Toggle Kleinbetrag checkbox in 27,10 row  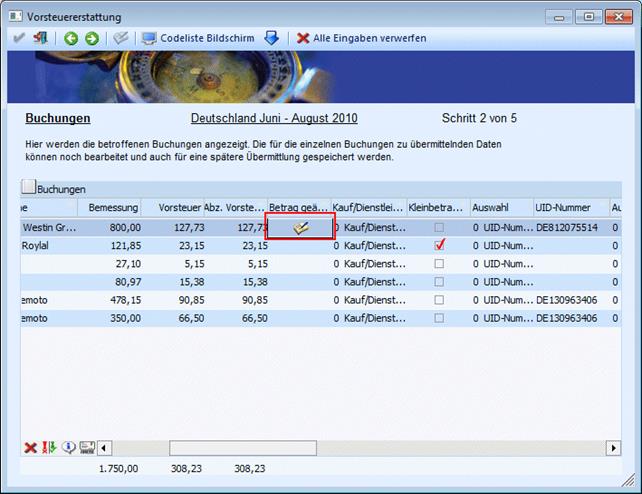point(439,263)
